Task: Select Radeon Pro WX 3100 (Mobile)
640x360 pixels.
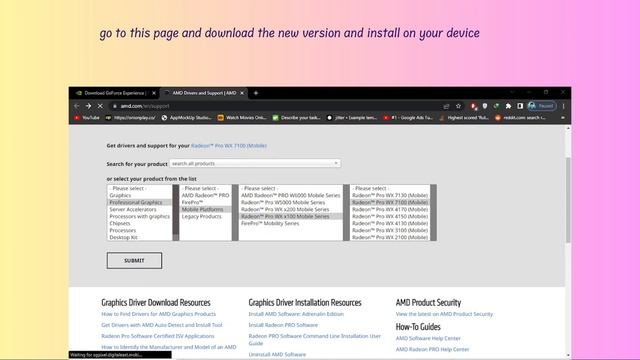Action: click(390, 230)
